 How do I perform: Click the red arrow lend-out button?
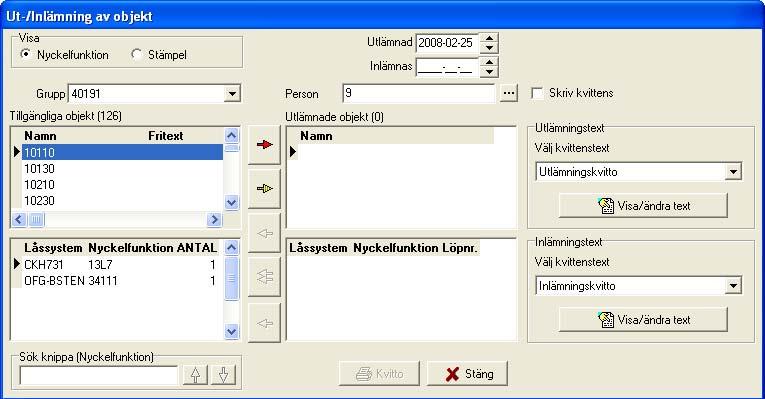(264, 145)
